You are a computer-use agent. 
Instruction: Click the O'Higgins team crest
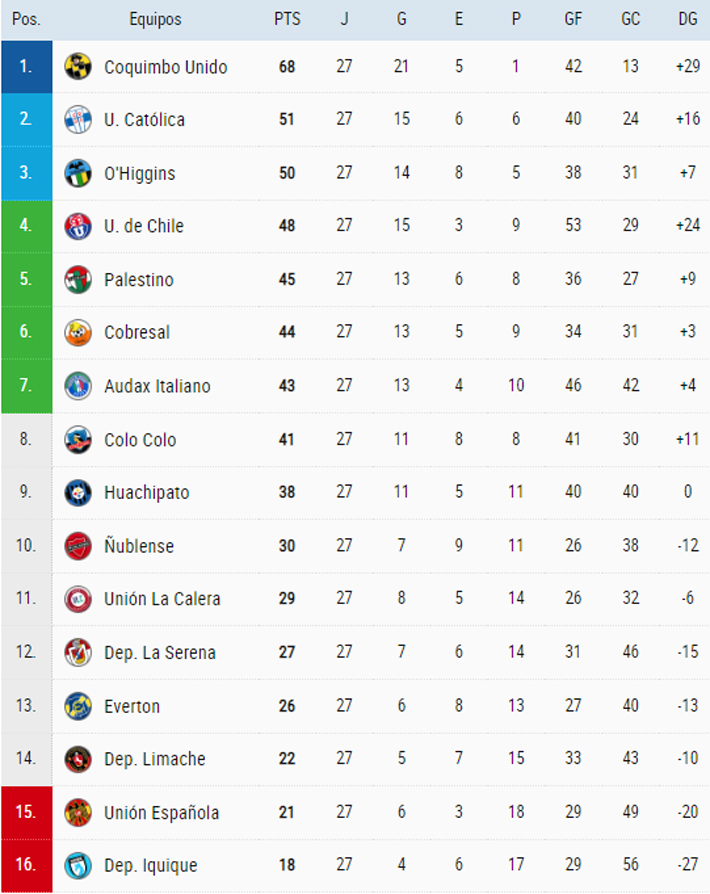[77, 173]
